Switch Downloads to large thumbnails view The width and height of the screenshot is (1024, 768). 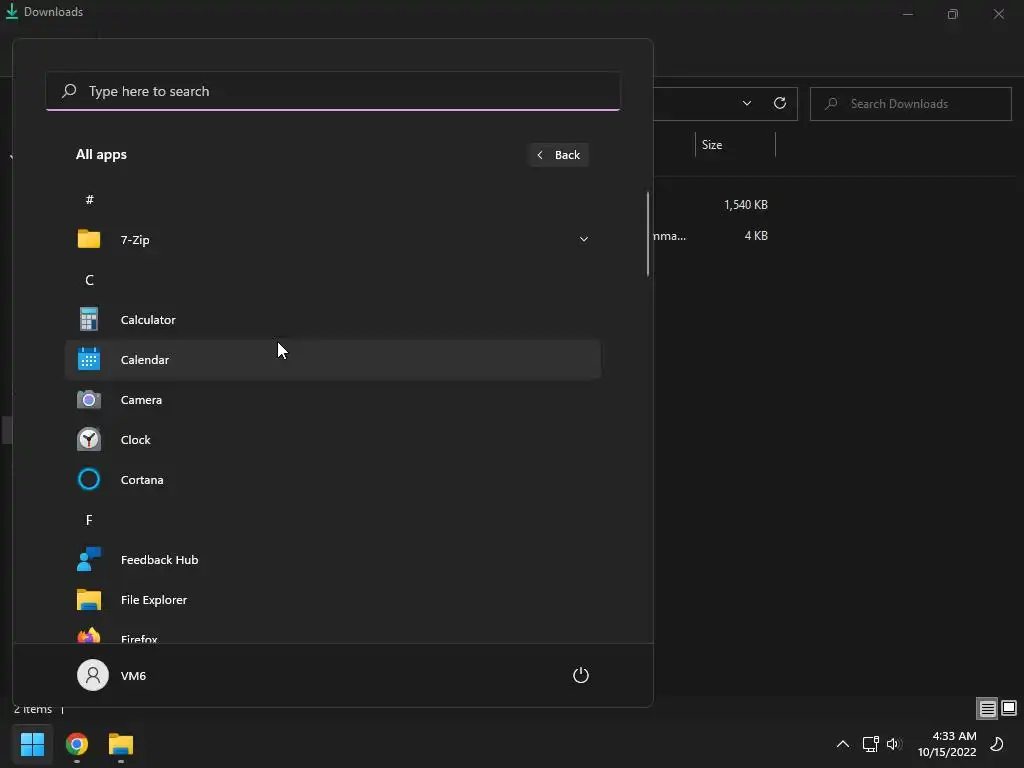click(1009, 708)
